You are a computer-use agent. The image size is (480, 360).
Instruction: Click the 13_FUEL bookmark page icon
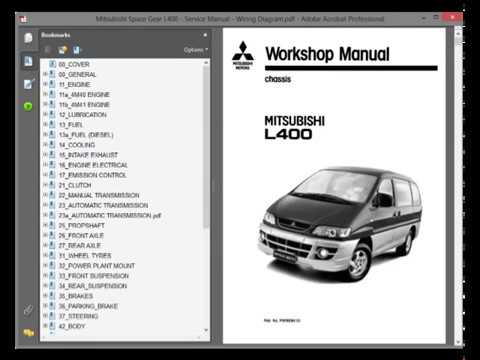point(52,124)
